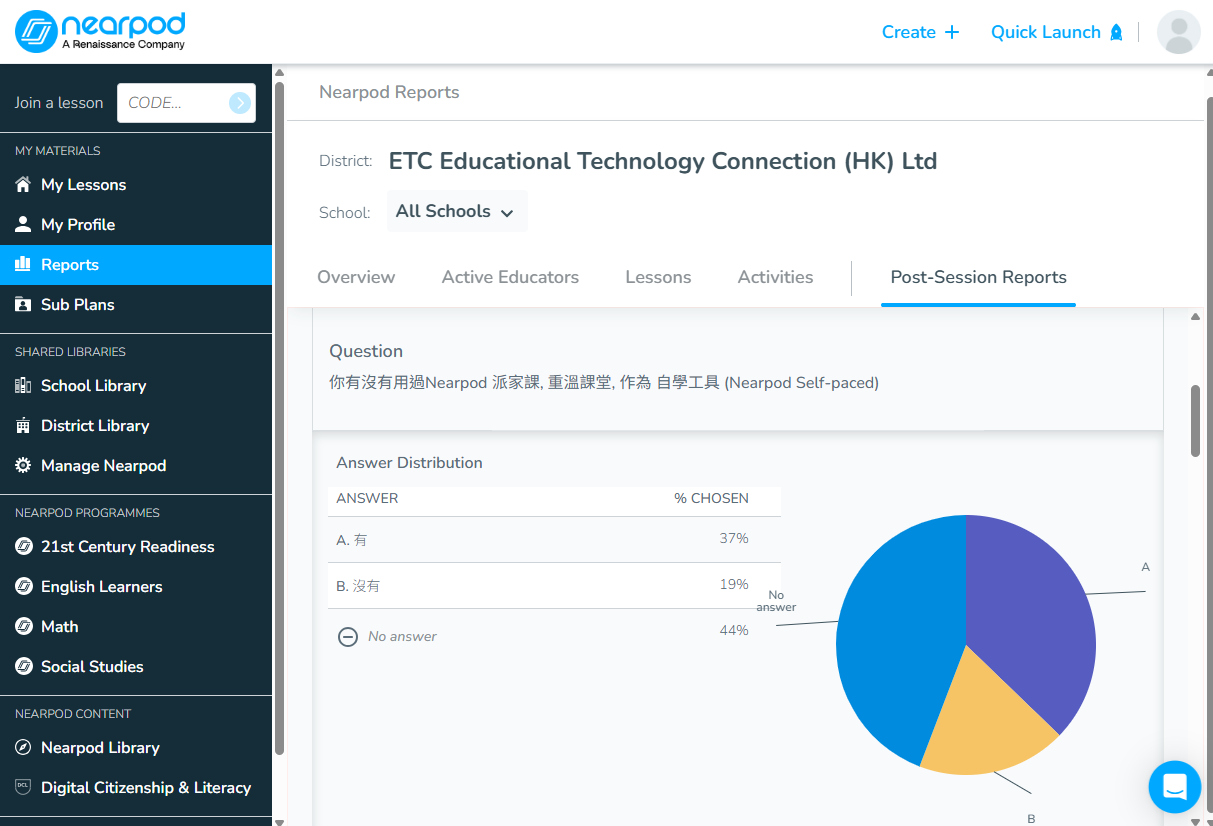Expand the All Schools dropdown

(456, 212)
